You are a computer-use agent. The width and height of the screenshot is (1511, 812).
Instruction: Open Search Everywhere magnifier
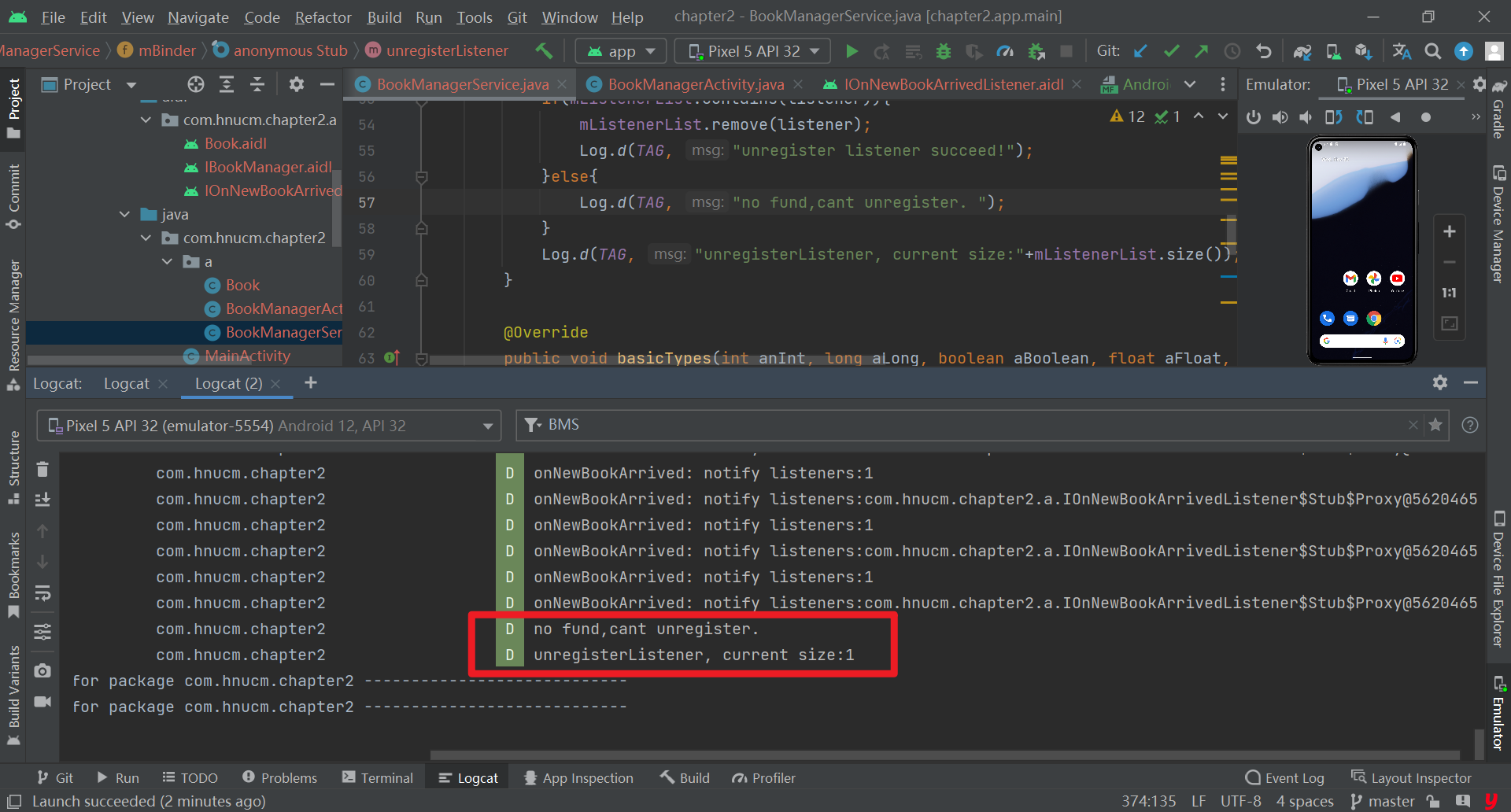pos(1433,51)
